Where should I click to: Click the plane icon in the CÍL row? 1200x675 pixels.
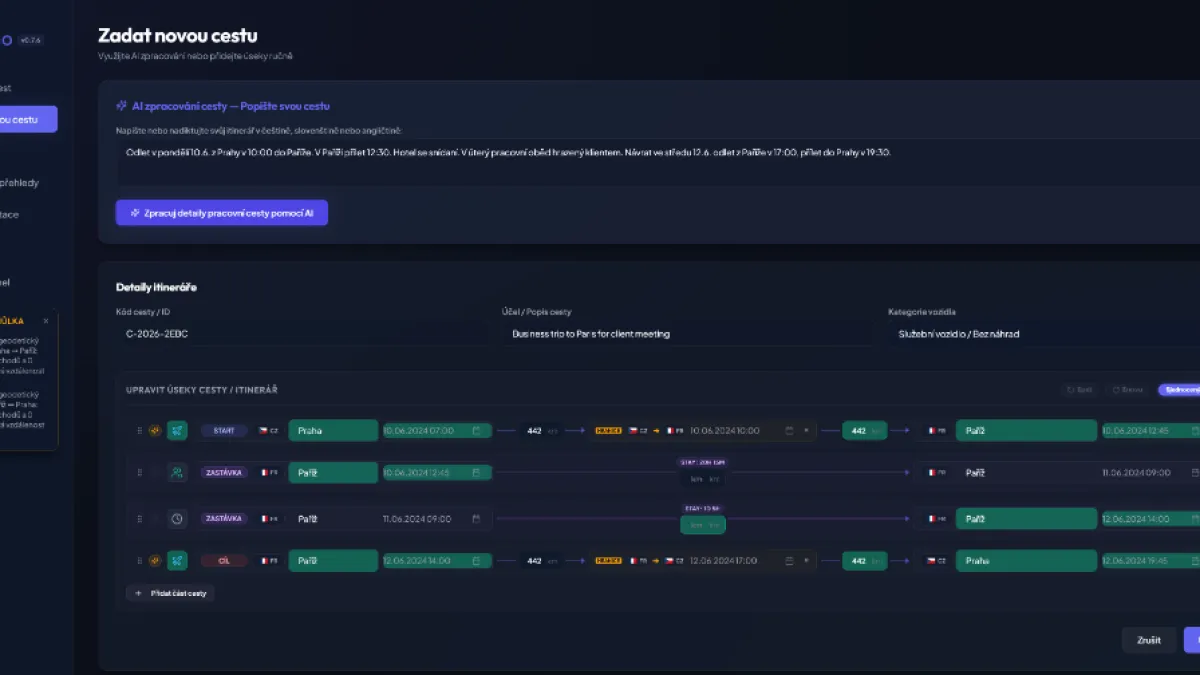click(177, 561)
